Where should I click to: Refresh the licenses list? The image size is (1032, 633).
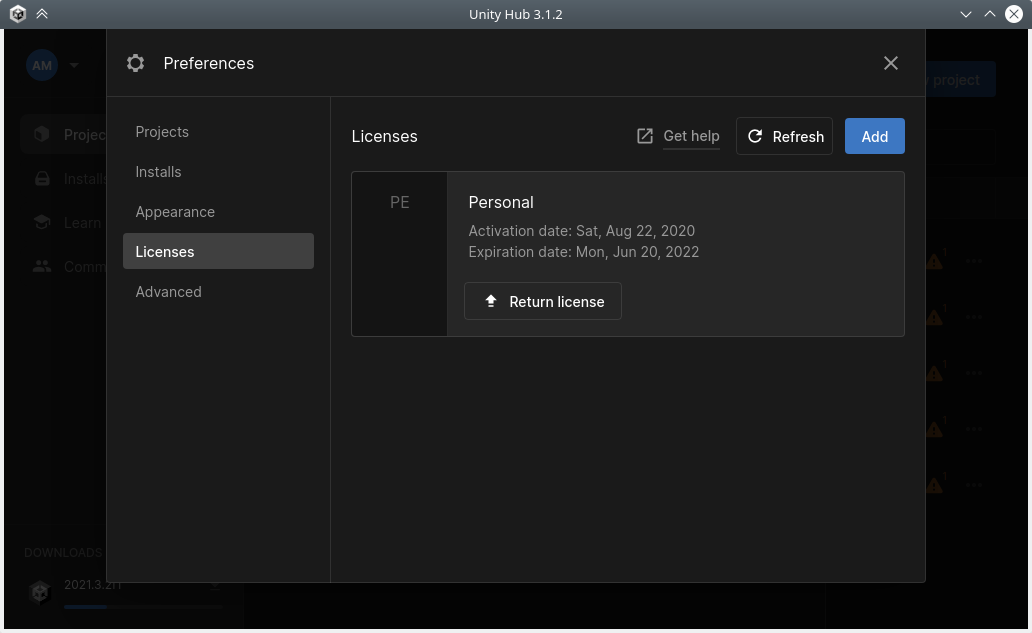tap(784, 136)
